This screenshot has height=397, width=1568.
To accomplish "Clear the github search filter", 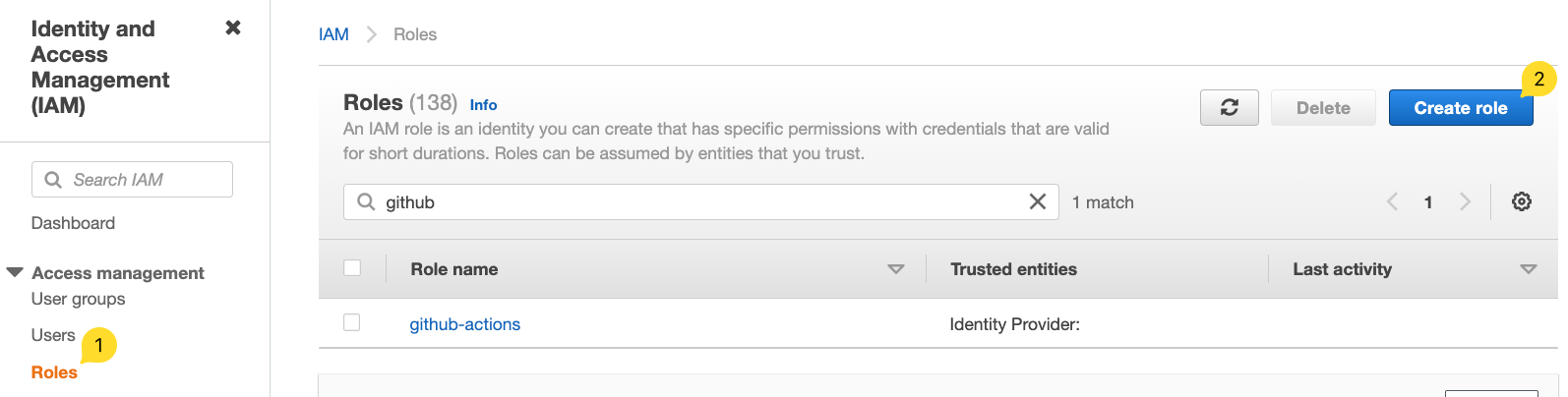I will click(x=1037, y=201).
